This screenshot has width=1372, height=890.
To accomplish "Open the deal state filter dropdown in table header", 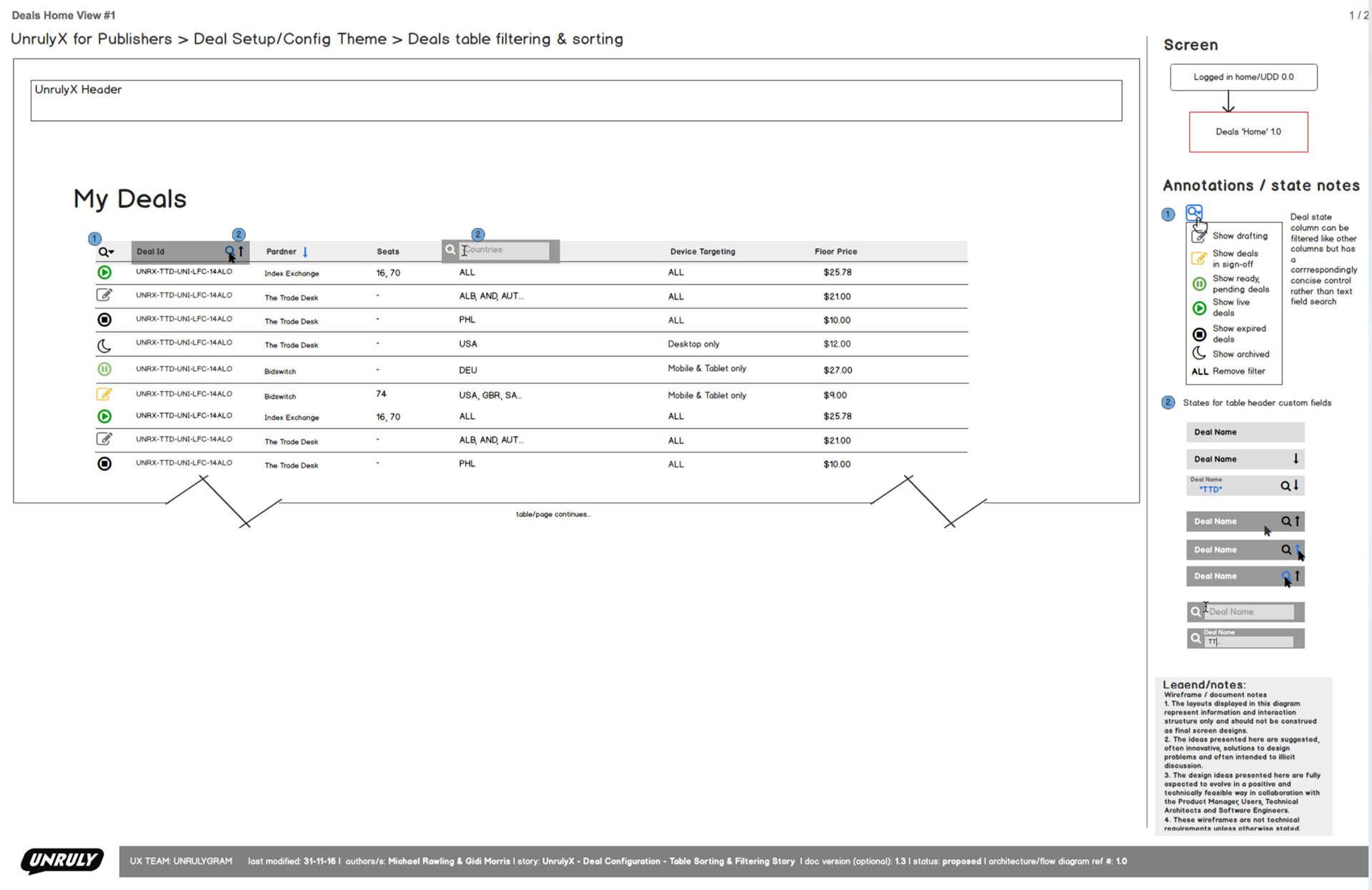I will 106,252.
